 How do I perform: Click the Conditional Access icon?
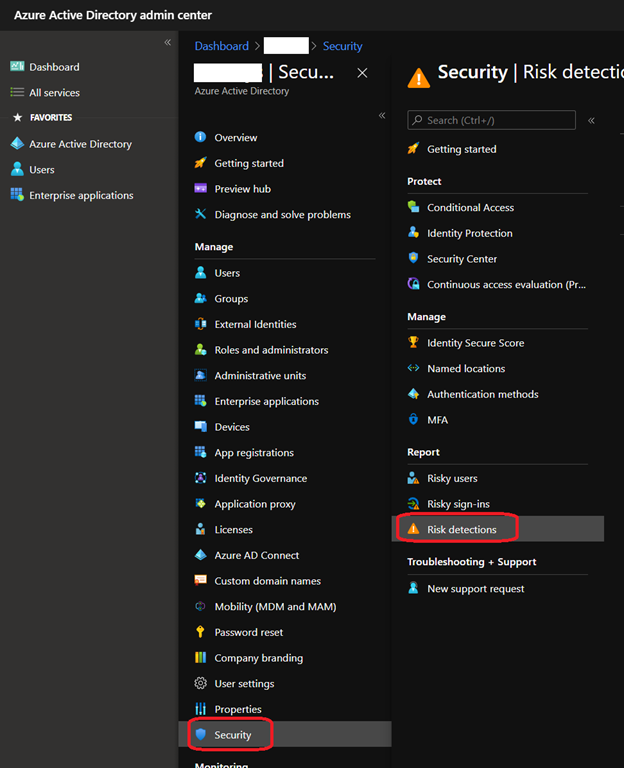414,207
